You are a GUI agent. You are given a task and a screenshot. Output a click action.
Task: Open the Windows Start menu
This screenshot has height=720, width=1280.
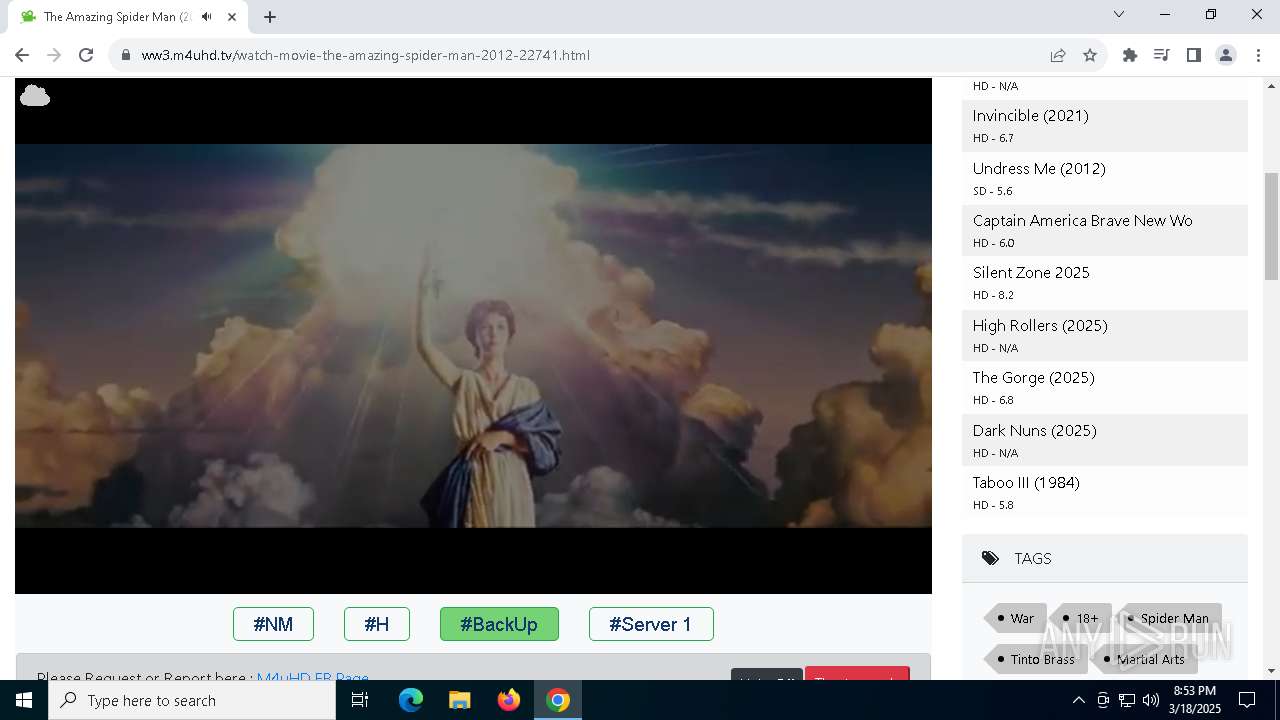click(24, 700)
